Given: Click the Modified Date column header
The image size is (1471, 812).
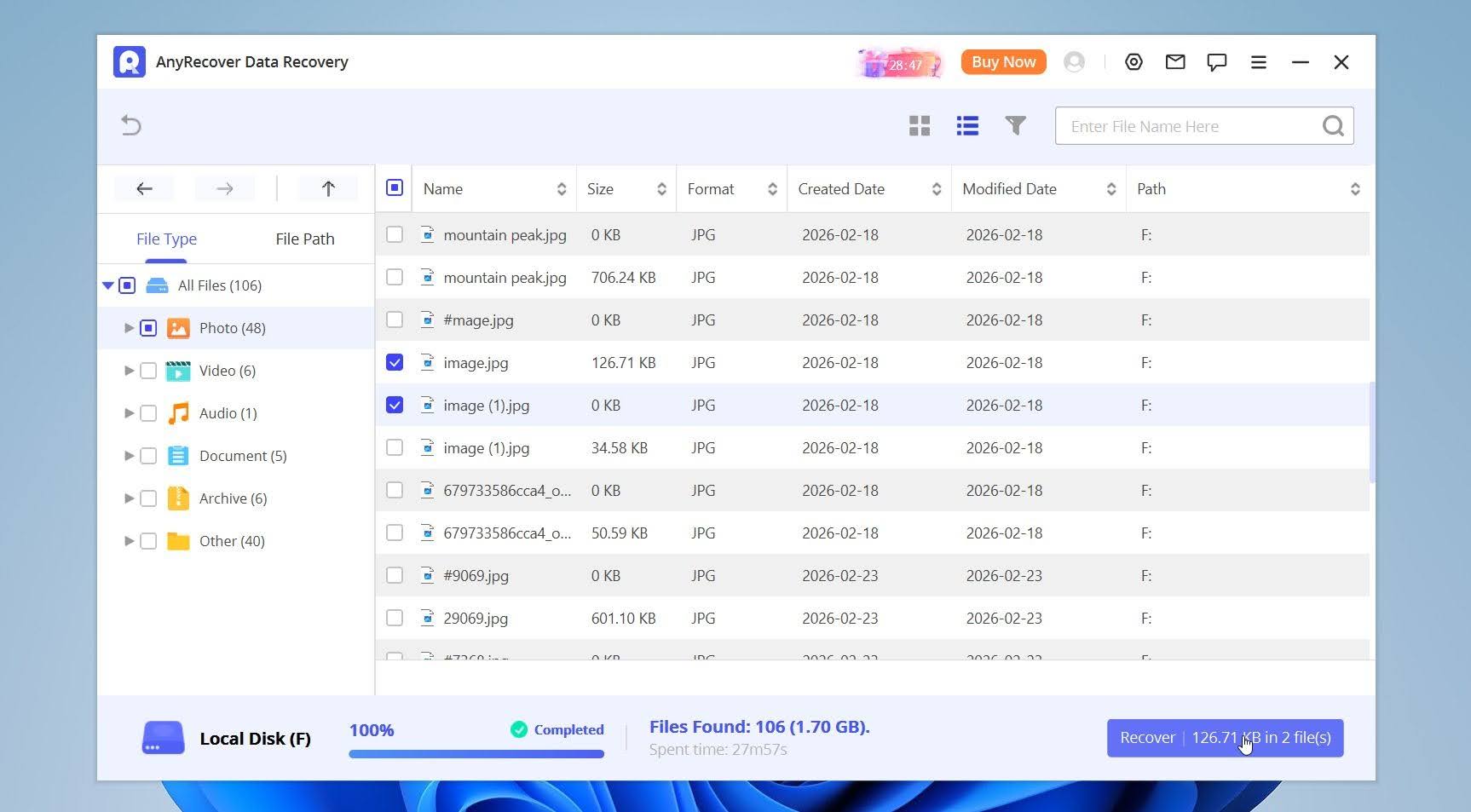Looking at the screenshot, I should pos(1039,189).
